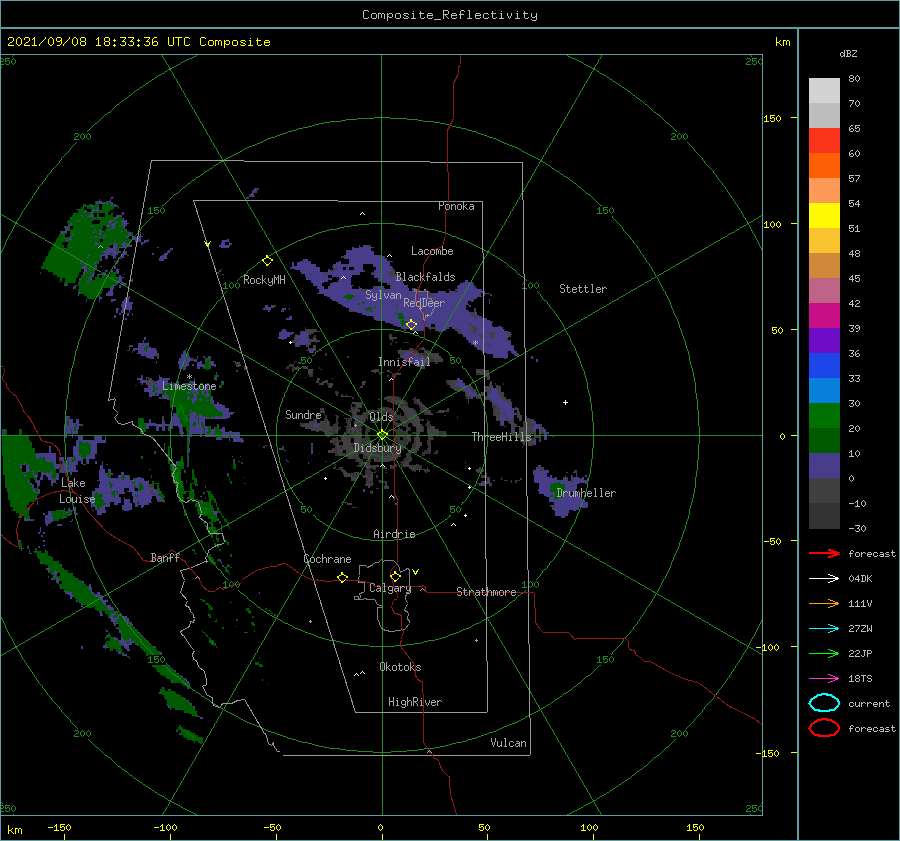Click the 04DK legend label
The width and height of the screenshot is (900, 841).
[x=860, y=579]
